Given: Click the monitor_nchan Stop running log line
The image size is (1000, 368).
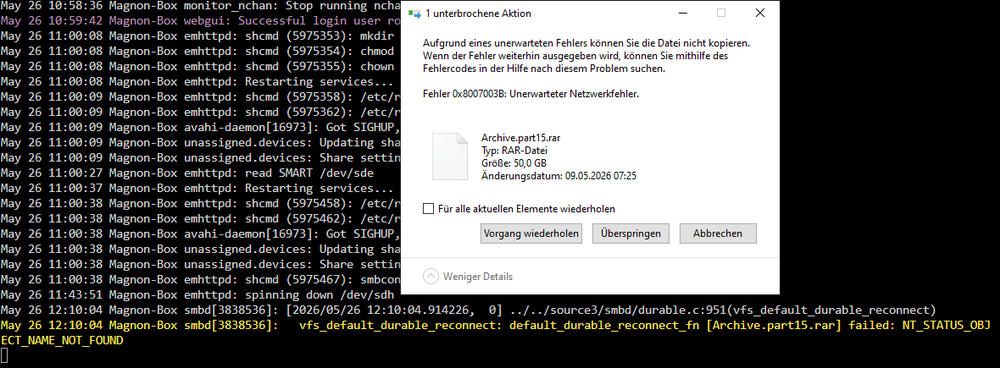Looking at the screenshot, I should pos(200,5).
